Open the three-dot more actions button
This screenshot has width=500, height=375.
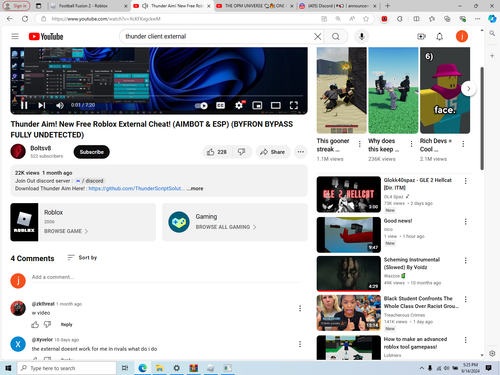point(301,152)
